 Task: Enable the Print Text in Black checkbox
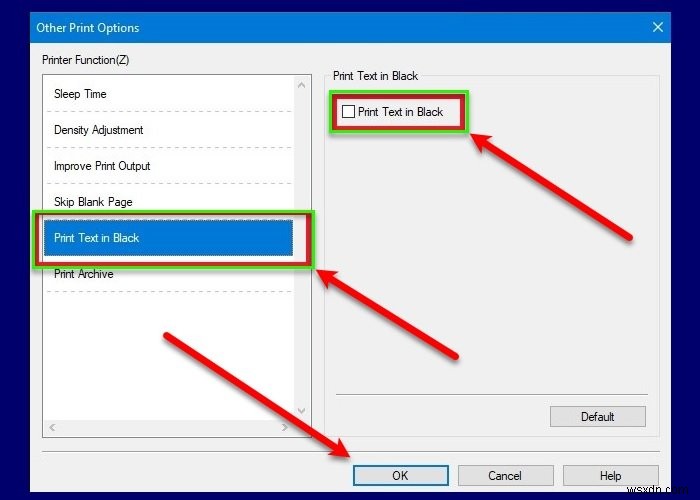point(348,112)
